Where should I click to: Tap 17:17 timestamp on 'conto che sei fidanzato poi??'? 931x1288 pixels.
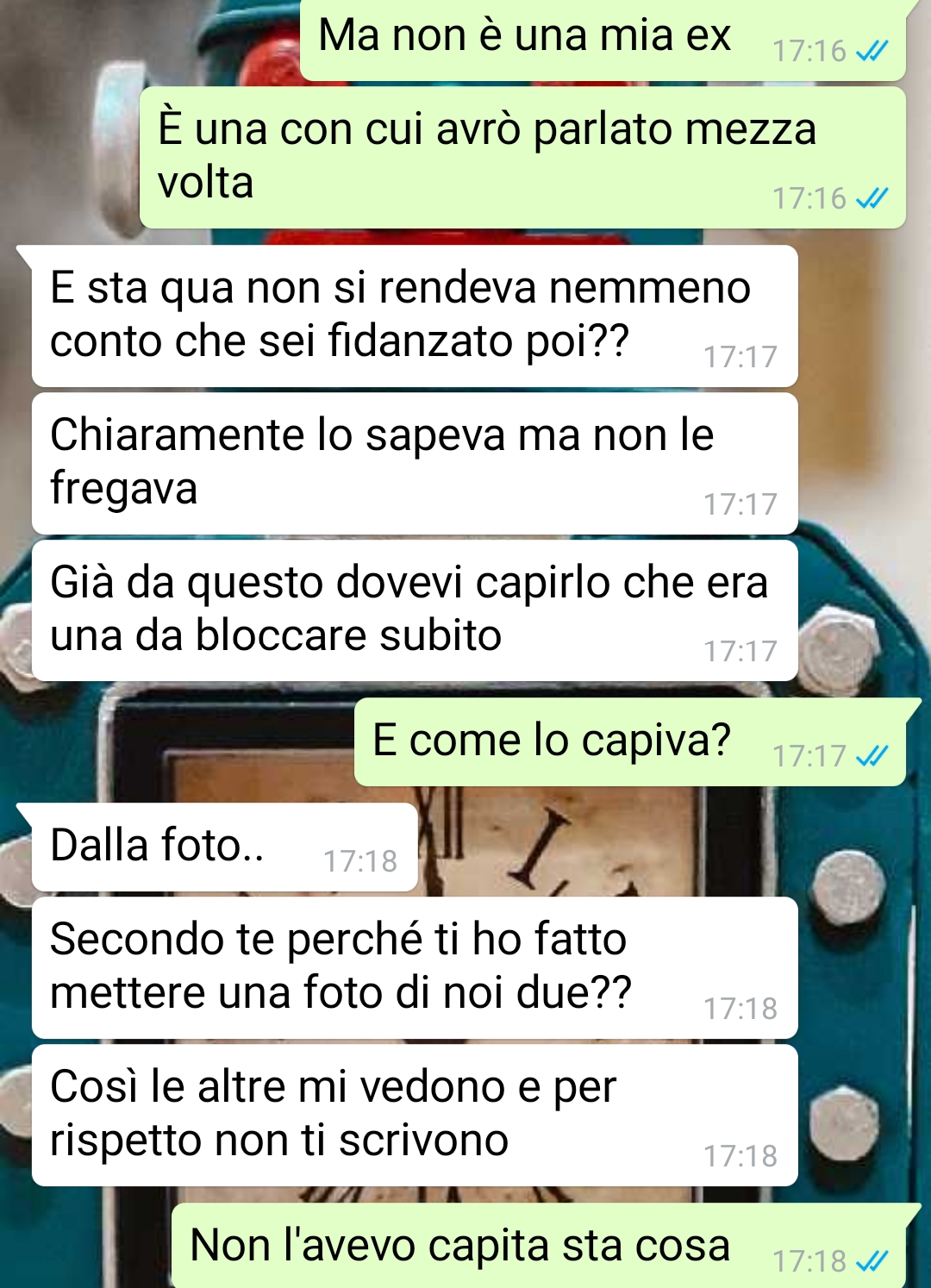pos(740,357)
